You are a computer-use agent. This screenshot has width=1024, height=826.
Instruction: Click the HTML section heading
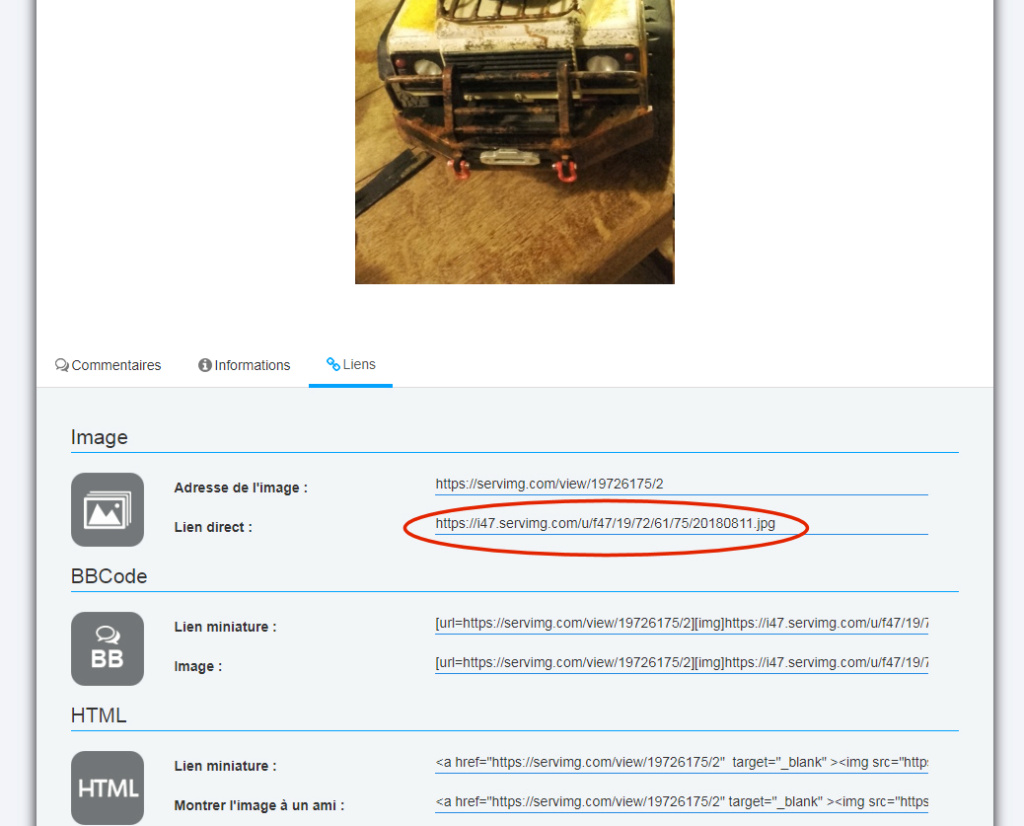[98, 715]
